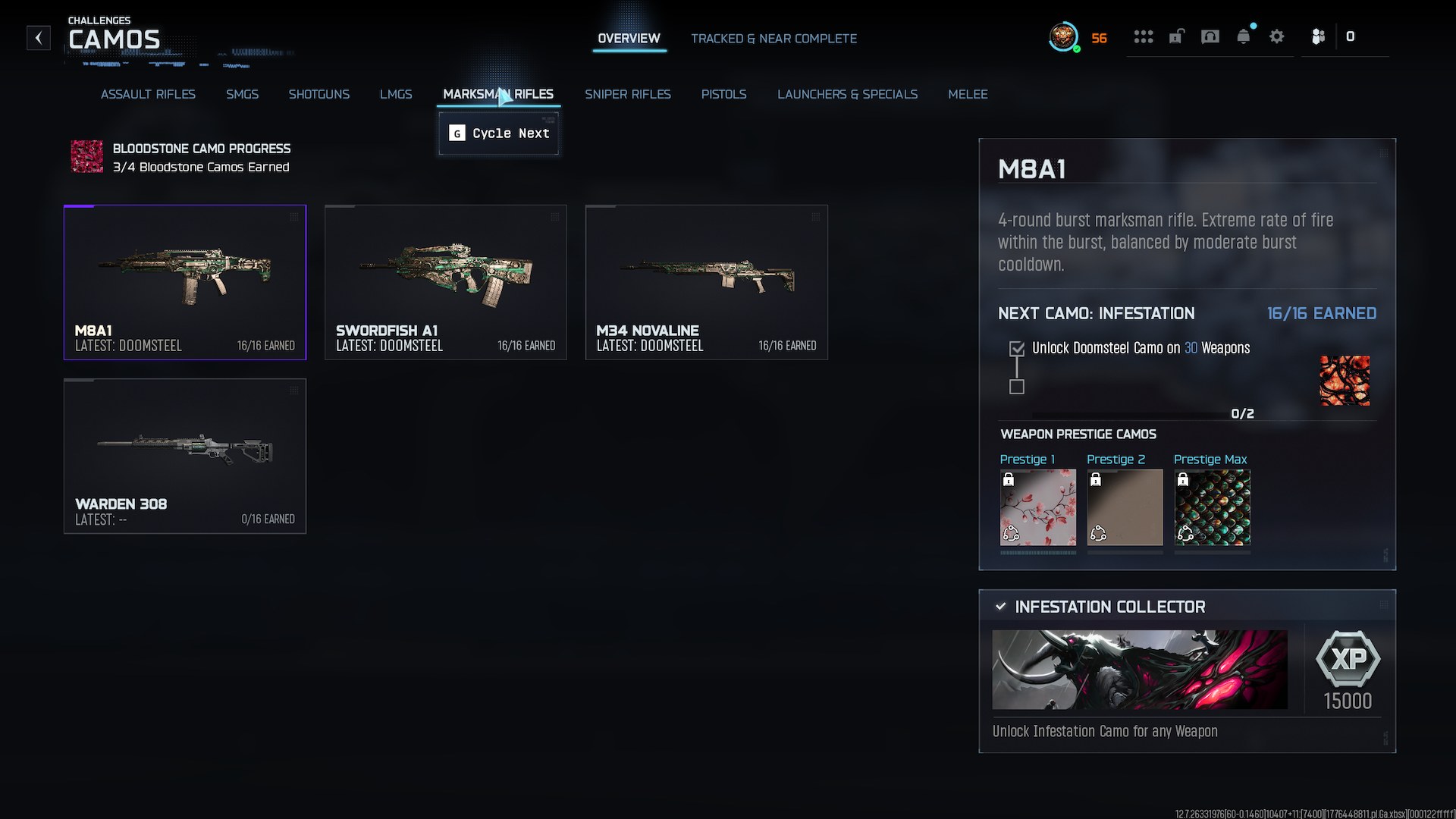Select the M8A1 weapon card
This screenshot has width=1456, height=819.
tap(185, 282)
